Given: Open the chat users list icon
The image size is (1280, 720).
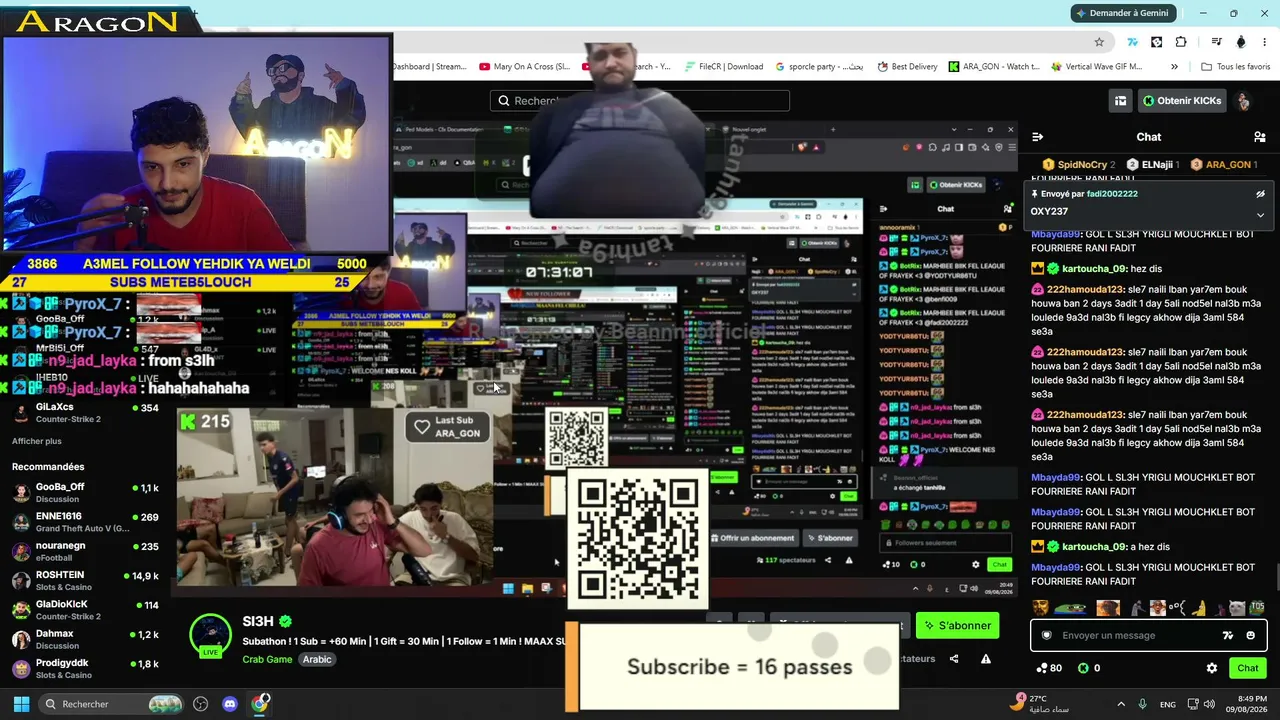Looking at the screenshot, I should pyautogui.click(x=1259, y=137).
